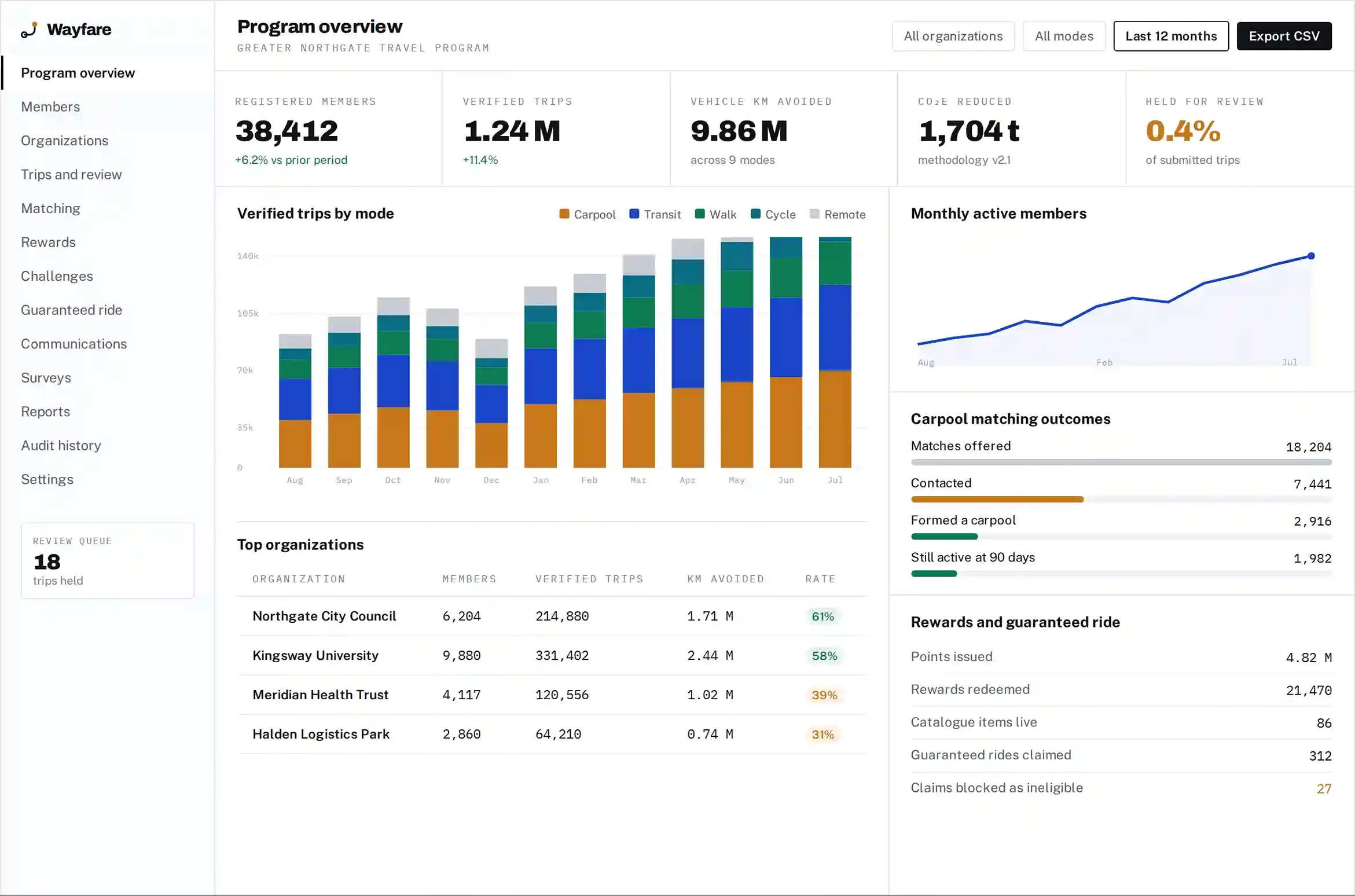Navigate to Trips and review

point(108,174)
